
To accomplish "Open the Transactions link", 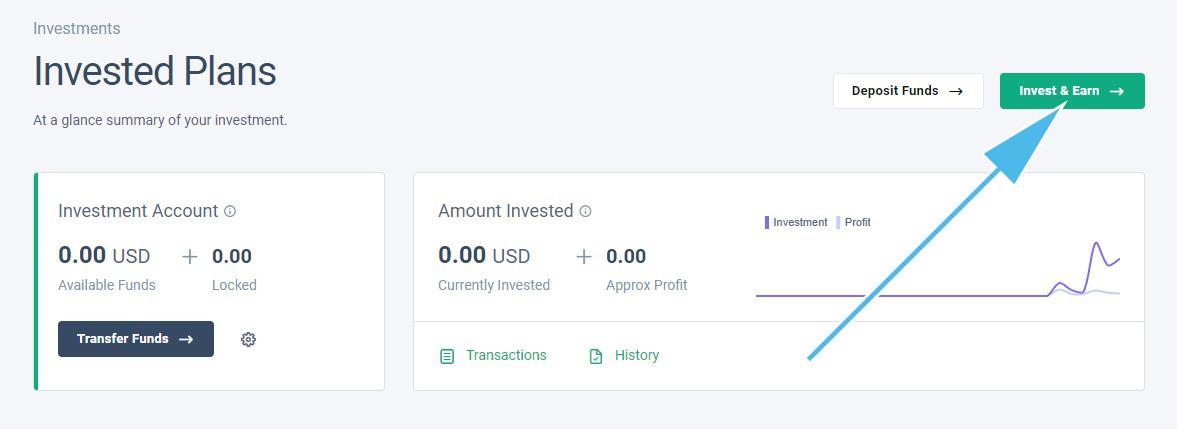I will 506,355.
